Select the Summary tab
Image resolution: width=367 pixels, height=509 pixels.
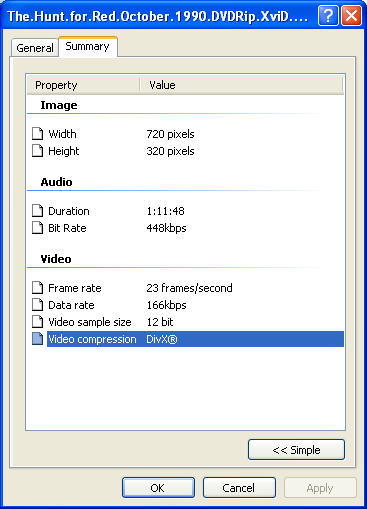point(88,46)
